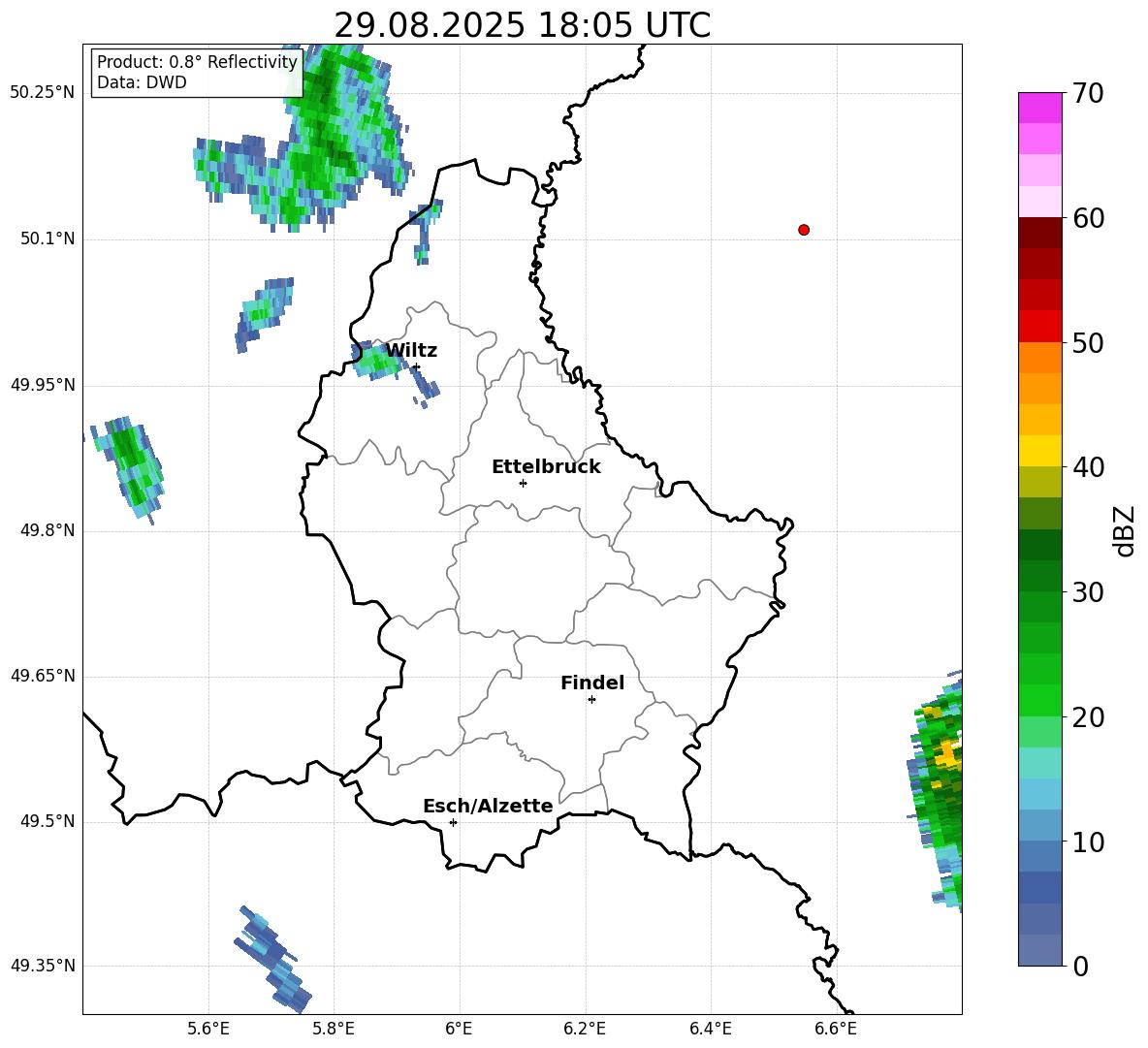Click the 6.2°E longitude tick label

coord(585,1029)
